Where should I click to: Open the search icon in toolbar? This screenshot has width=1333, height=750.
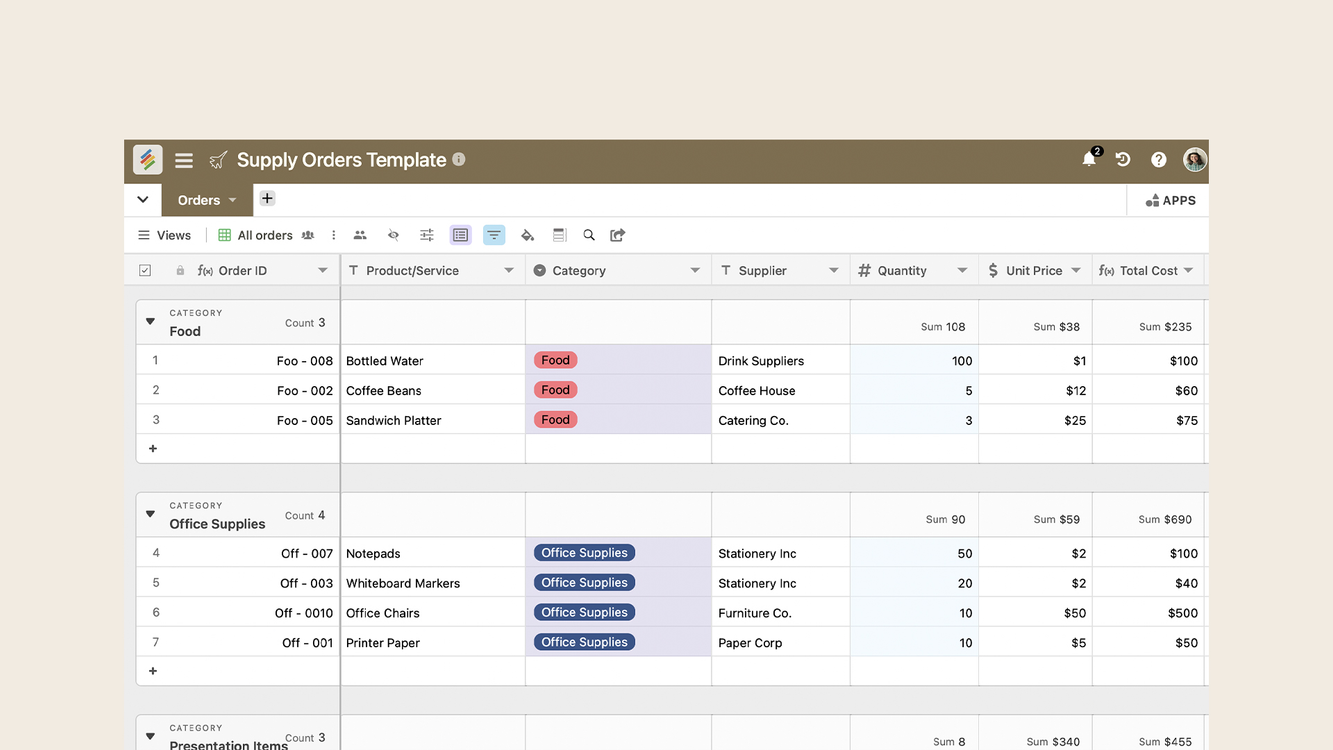589,235
